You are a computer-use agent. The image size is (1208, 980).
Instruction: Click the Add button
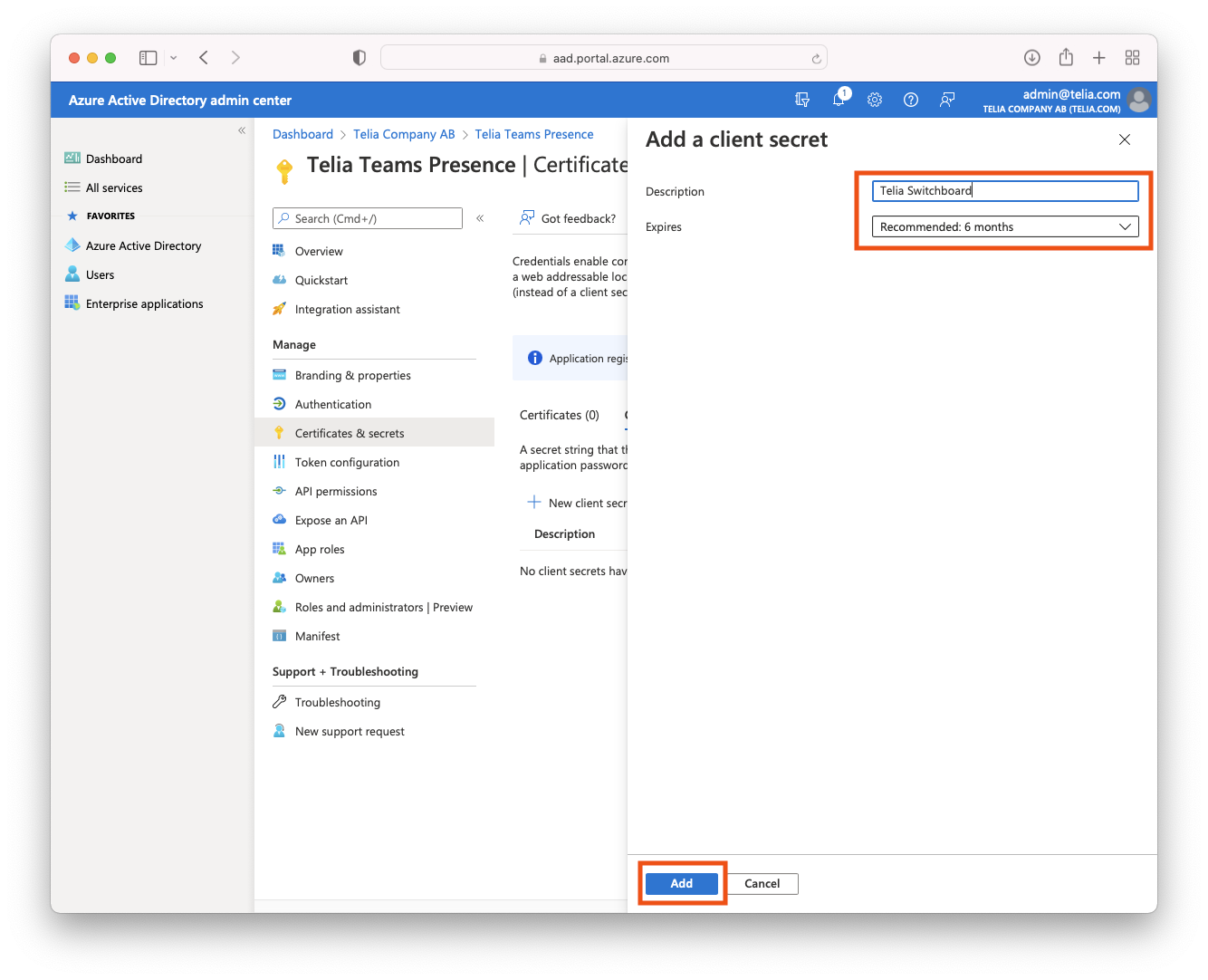coord(681,883)
